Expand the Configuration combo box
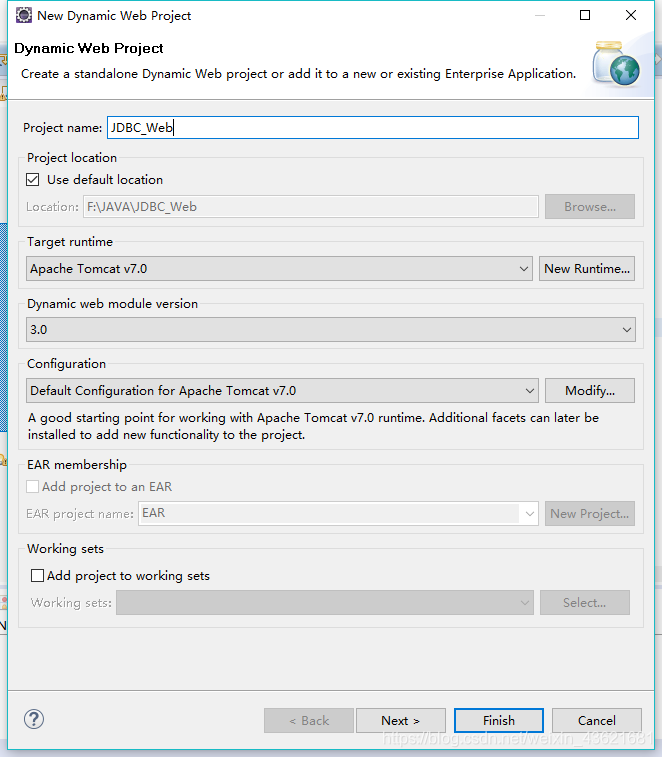Viewport: 662px width, 757px height. [x=282, y=391]
